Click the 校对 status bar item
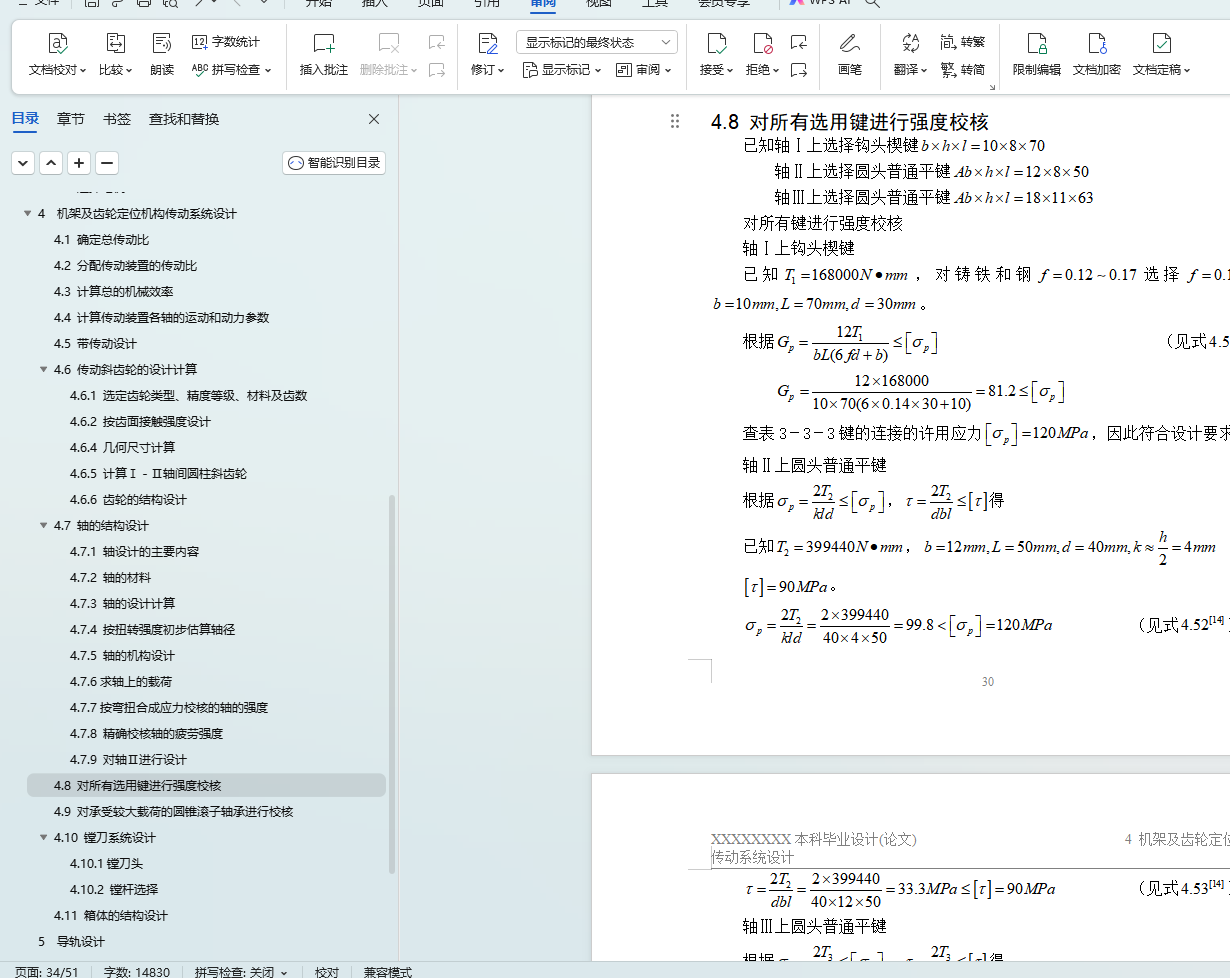 coord(327,971)
